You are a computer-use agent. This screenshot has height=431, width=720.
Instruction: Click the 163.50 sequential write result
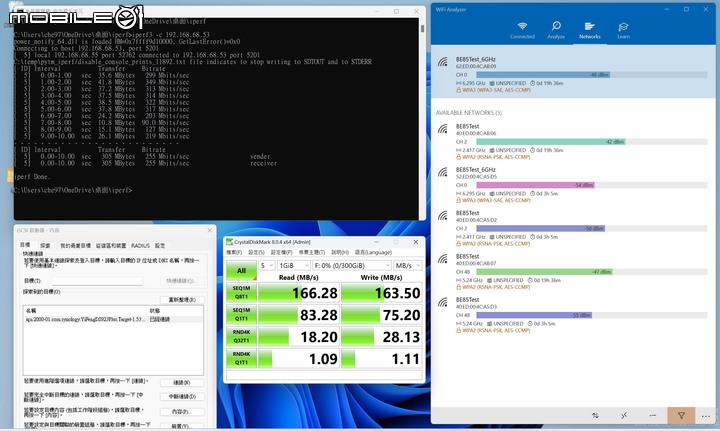[382, 293]
